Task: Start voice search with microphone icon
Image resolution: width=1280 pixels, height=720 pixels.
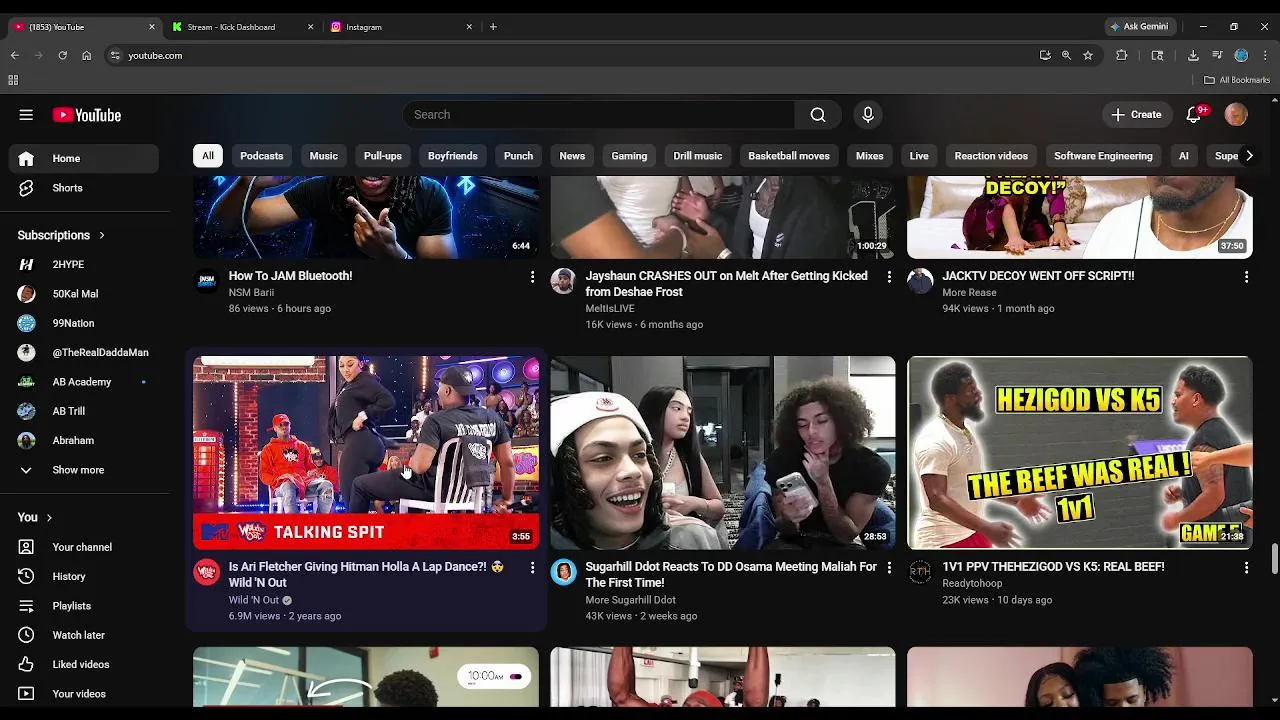Action: pyautogui.click(x=868, y=115)
